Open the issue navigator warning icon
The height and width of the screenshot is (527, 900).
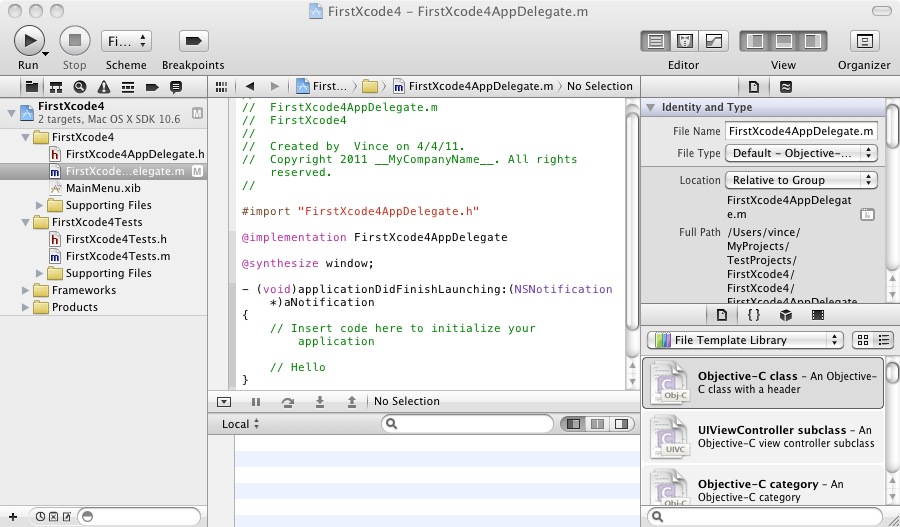tap(104, 87)
